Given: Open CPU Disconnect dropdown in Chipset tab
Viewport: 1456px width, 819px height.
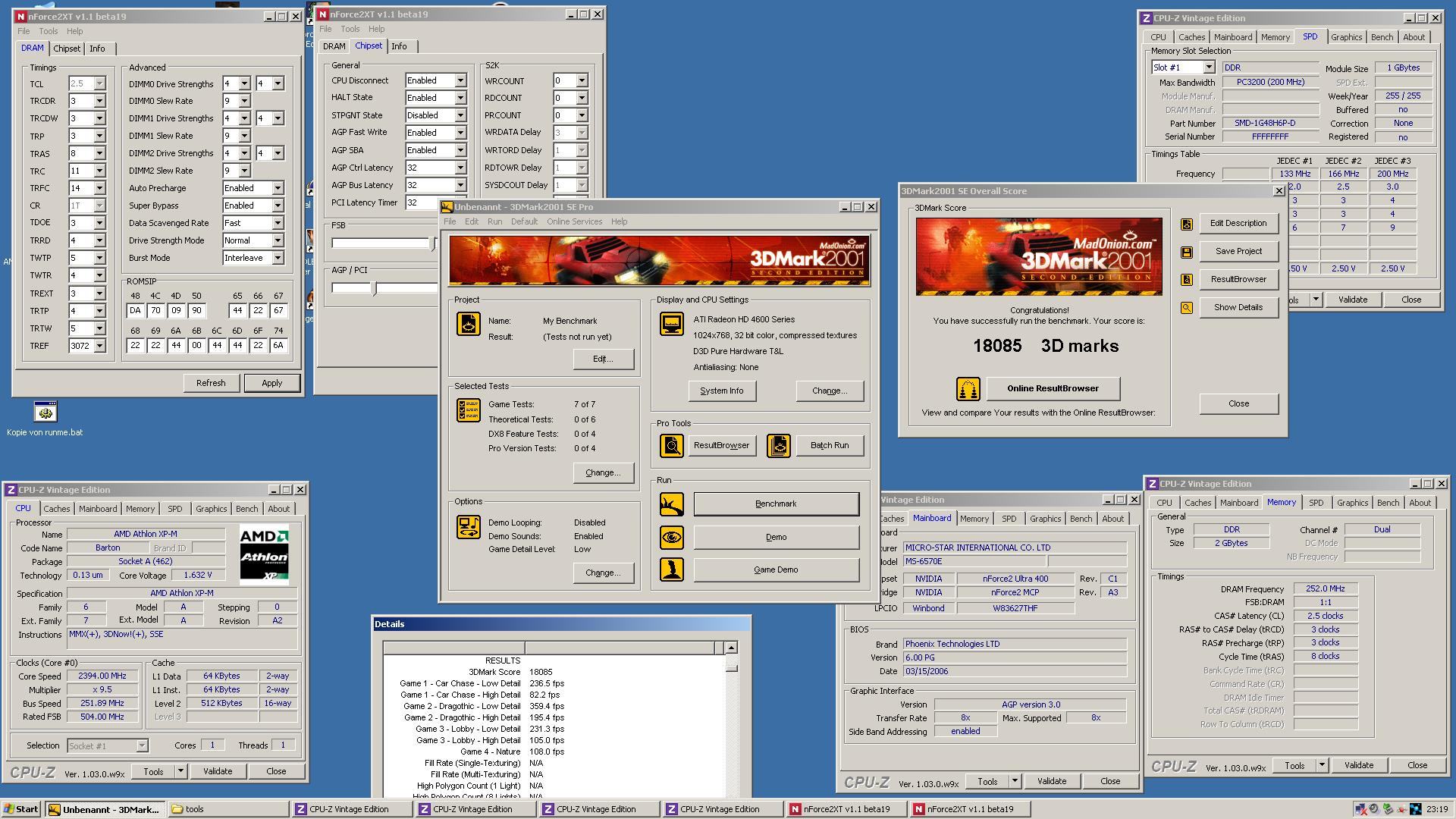Looking at the screenshot, I should pos(460,80).
